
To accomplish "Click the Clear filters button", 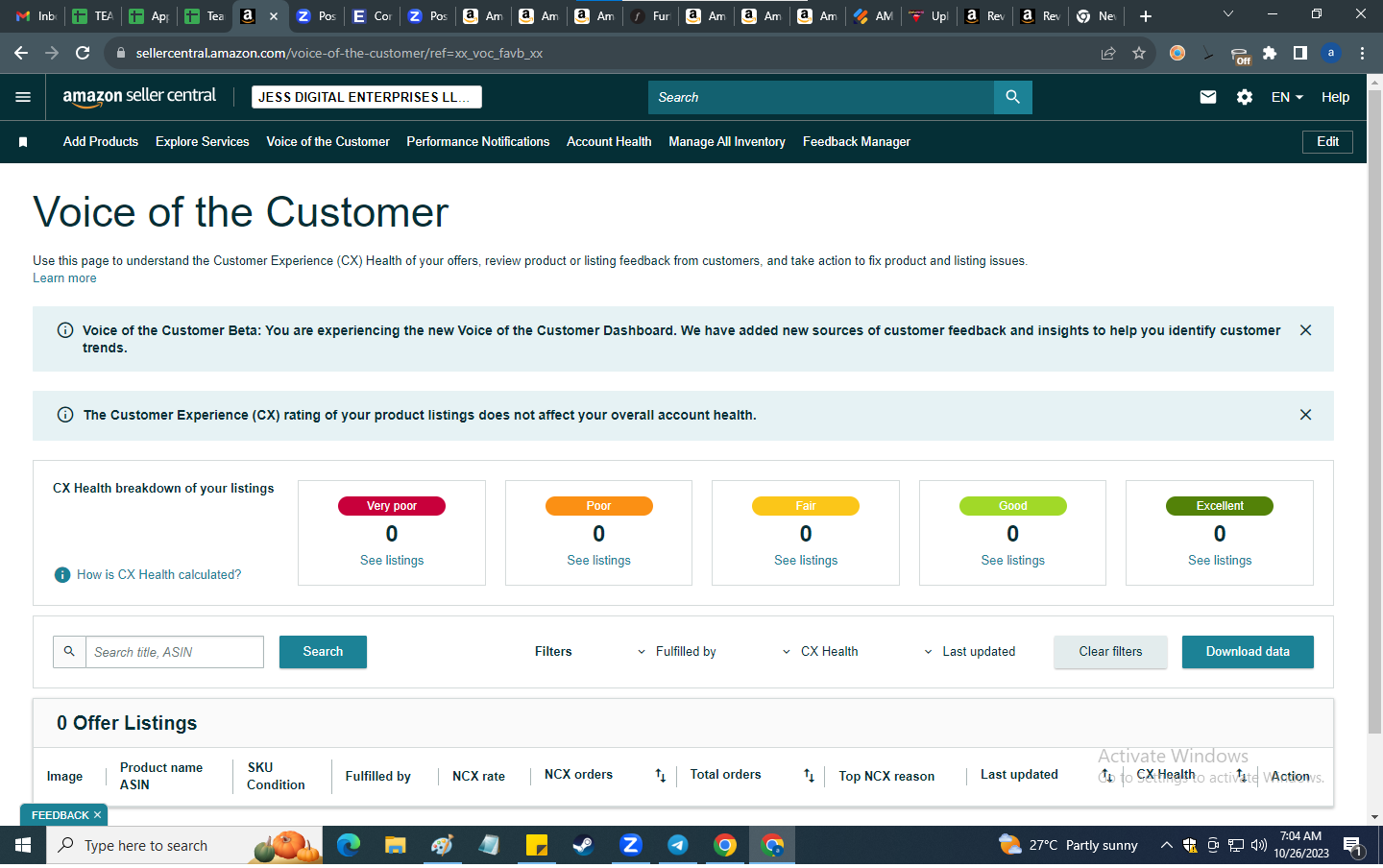I will point(1110,652).
